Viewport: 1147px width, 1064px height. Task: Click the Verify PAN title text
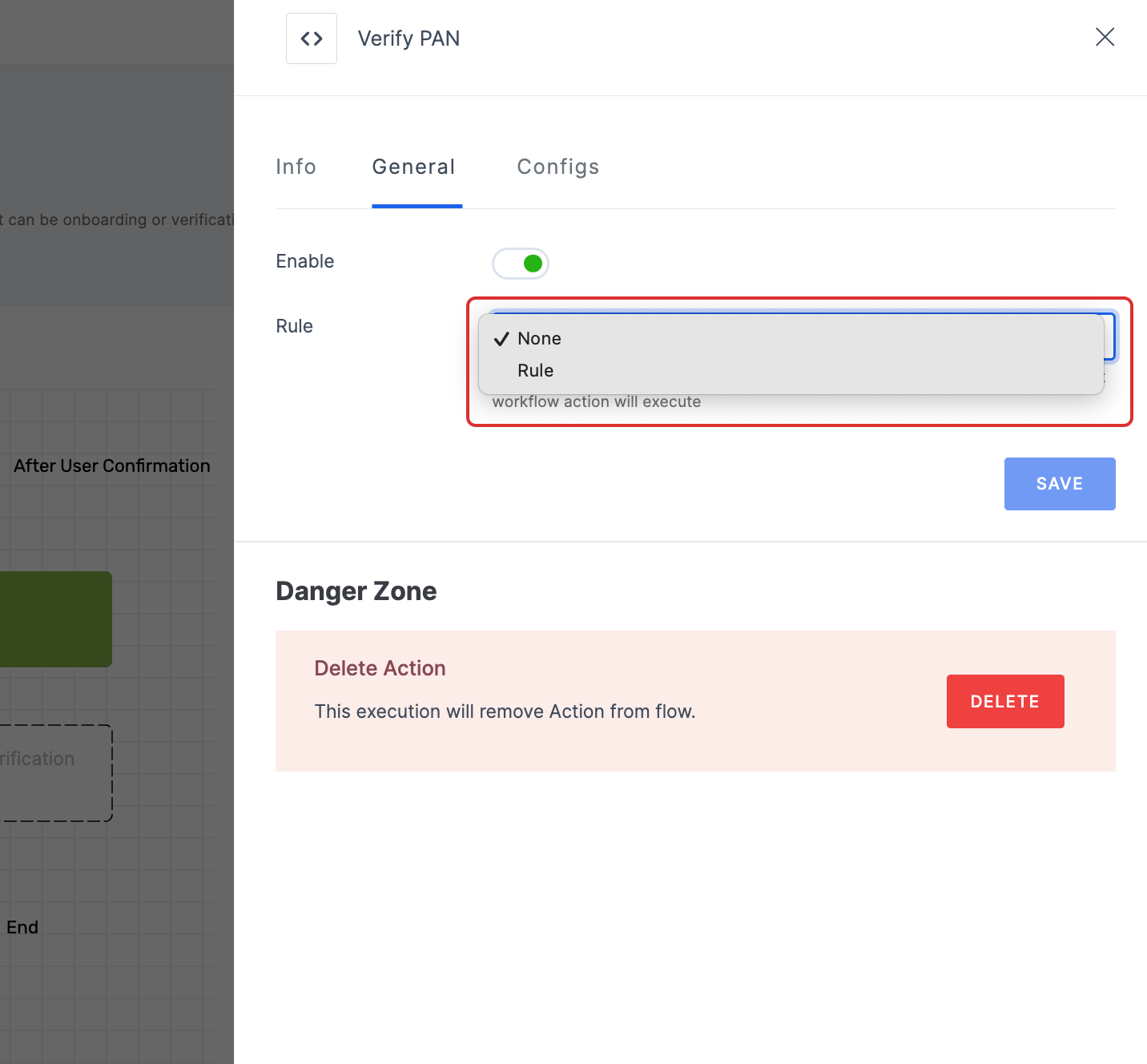[x=408, y=38]
